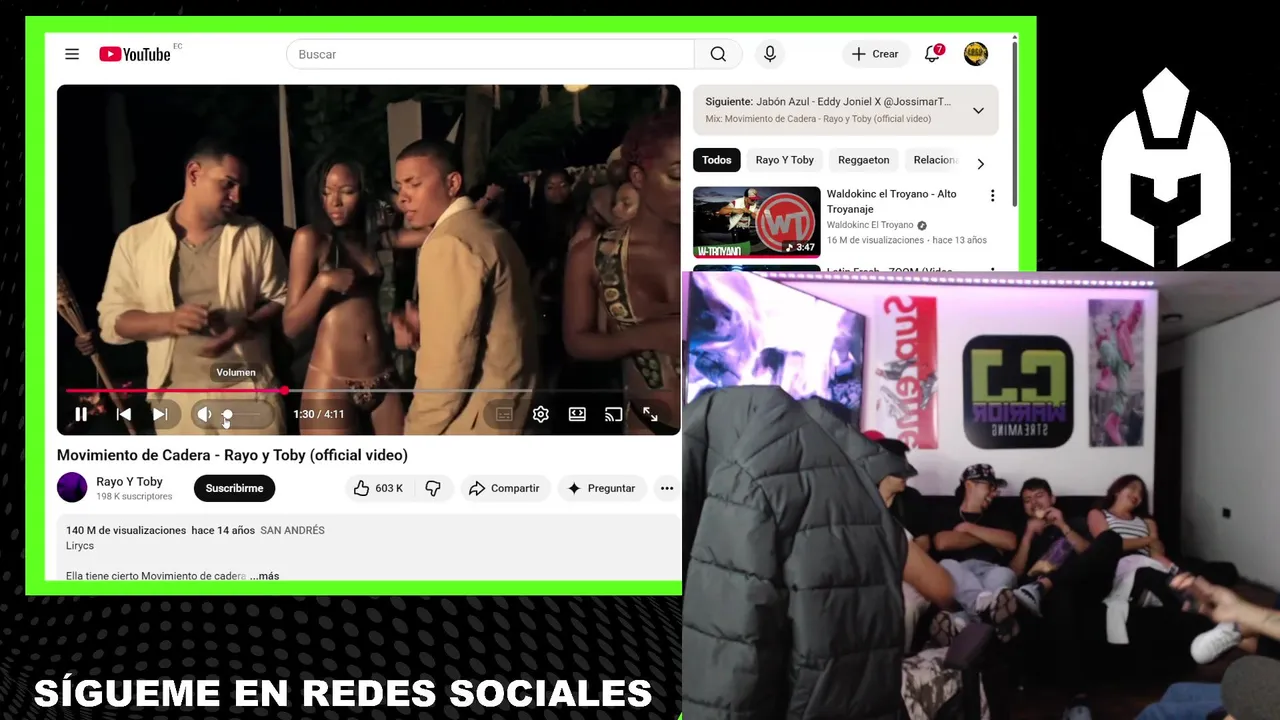Click the Buscar search input field
The width and height of the screenshot is (1280, 720).
coord(490,54)
